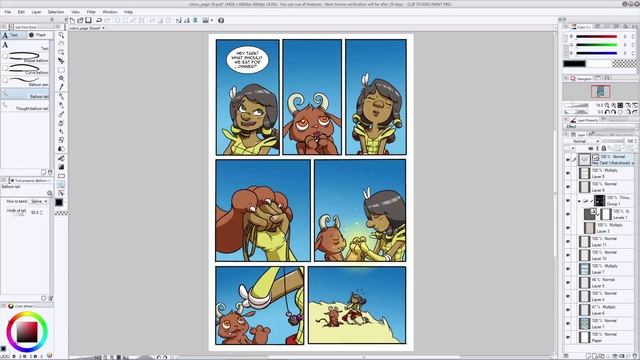Image resolution: width=640 pixels, height=360 pixels.
Task: Select the Balloon pen sub tool
Action: (25, 81)
